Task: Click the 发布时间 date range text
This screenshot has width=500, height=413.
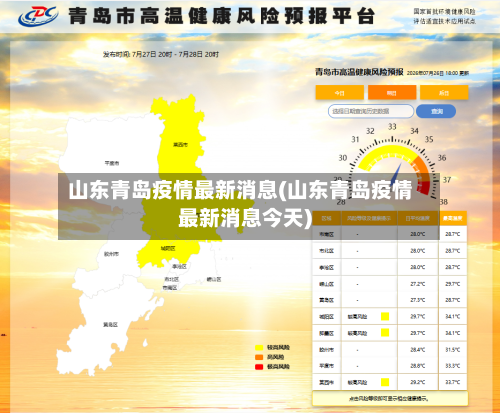Action: [x=161, y=54]
